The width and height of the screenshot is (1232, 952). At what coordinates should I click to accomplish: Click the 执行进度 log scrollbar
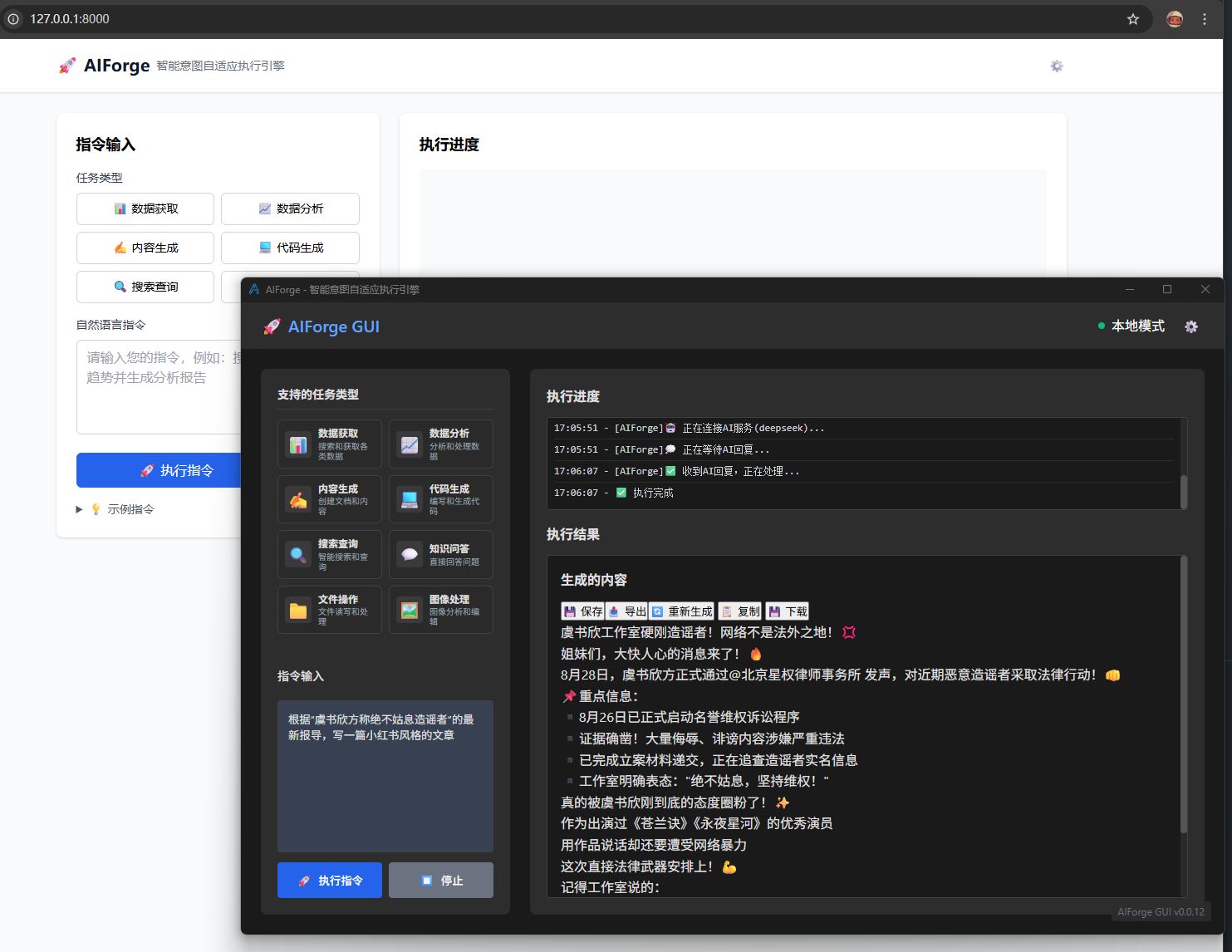coord(1184,491)
